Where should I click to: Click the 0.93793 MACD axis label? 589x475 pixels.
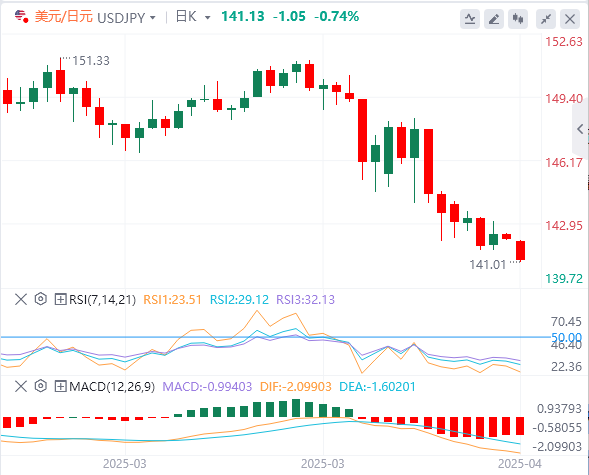pyautogui.click(x=559, y=409)
